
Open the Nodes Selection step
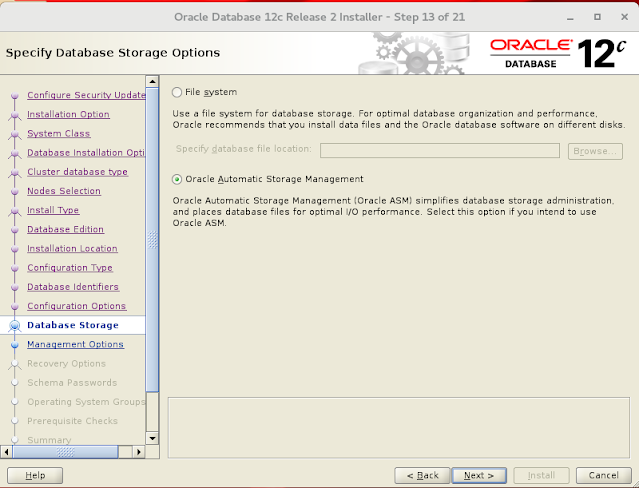pyautogui.click(x=64, y=191)
